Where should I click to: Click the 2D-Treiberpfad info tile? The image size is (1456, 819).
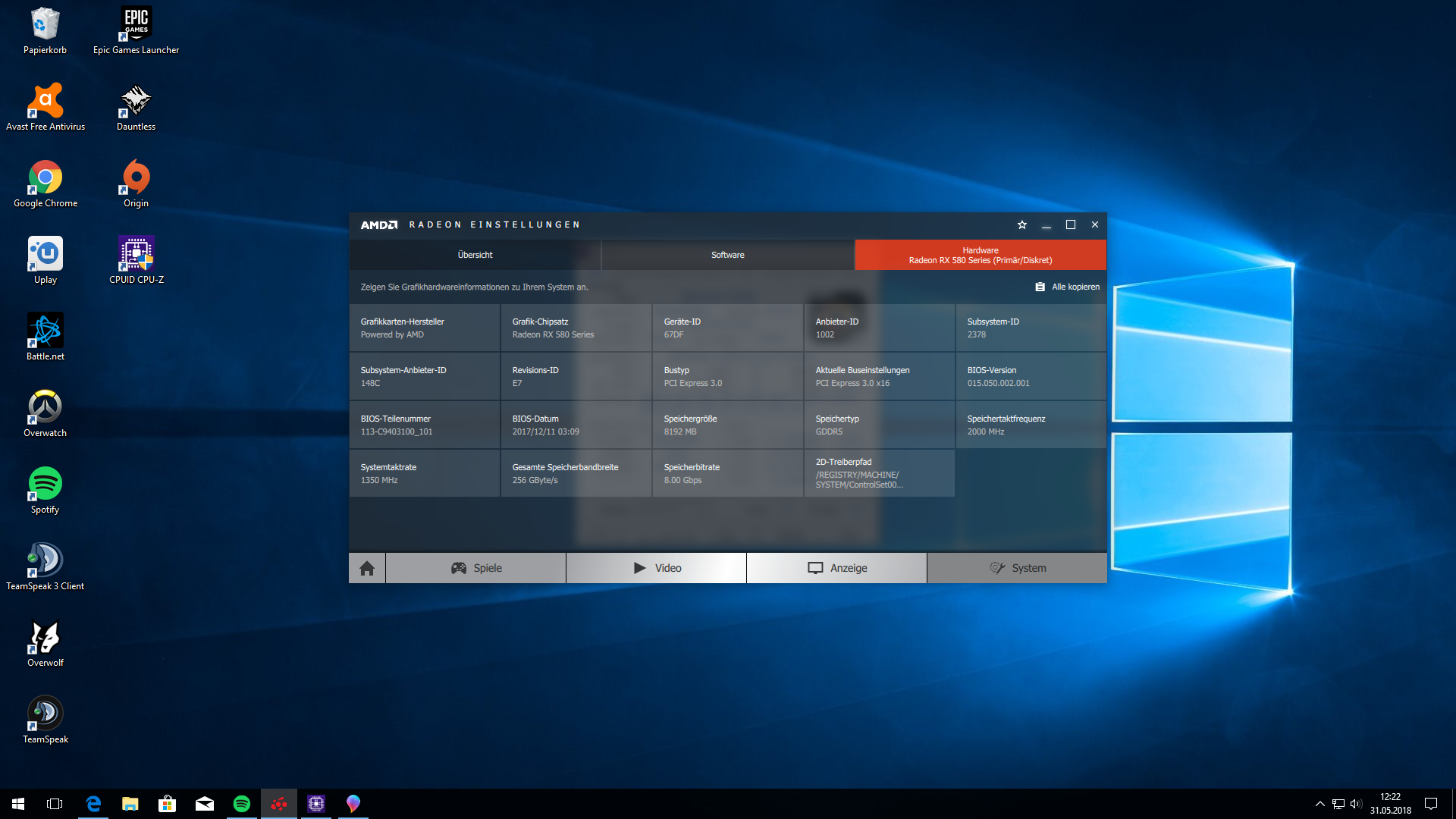tap(879, 473)
